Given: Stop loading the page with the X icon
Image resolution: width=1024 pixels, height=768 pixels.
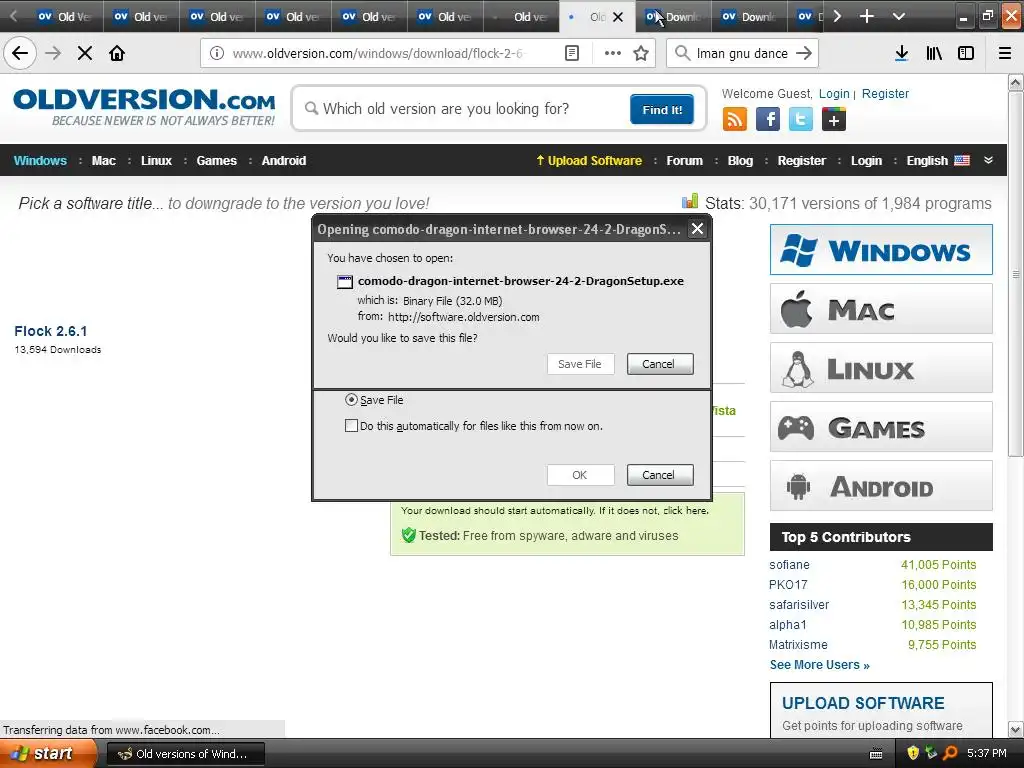Looking at the screenshot, I should [x=85, y=54].
